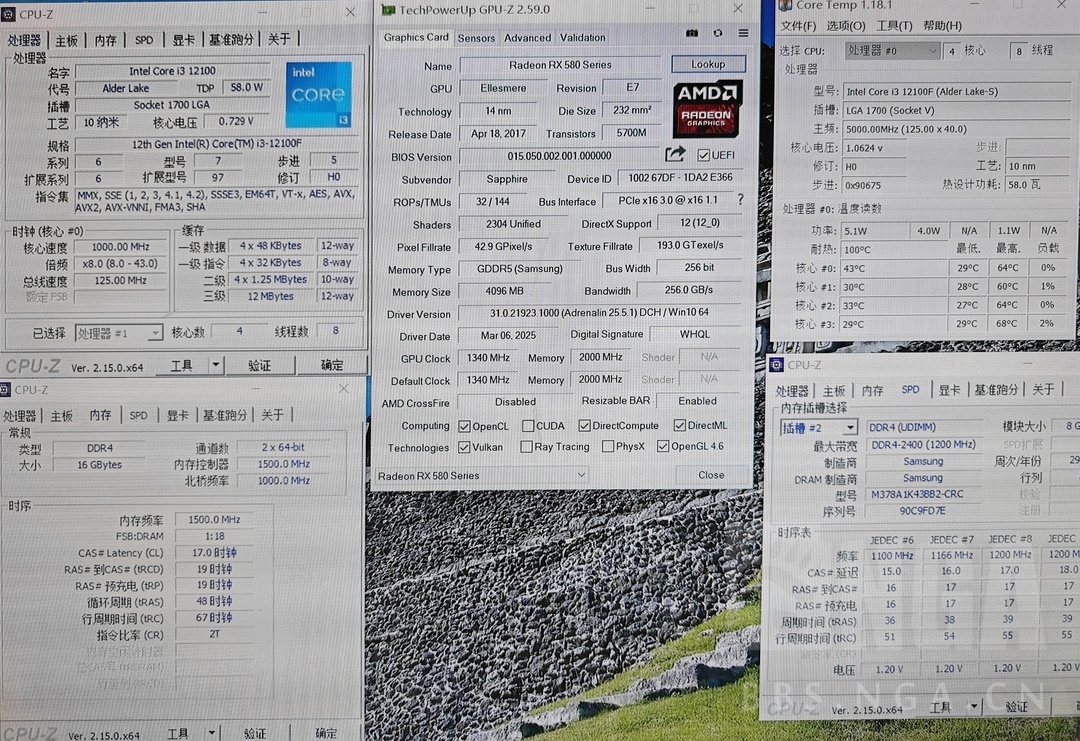The image size is (1080, 741).
Task: Toggle the UEFI checkbox
Action: pyautogui.click(x=704, y=155)
